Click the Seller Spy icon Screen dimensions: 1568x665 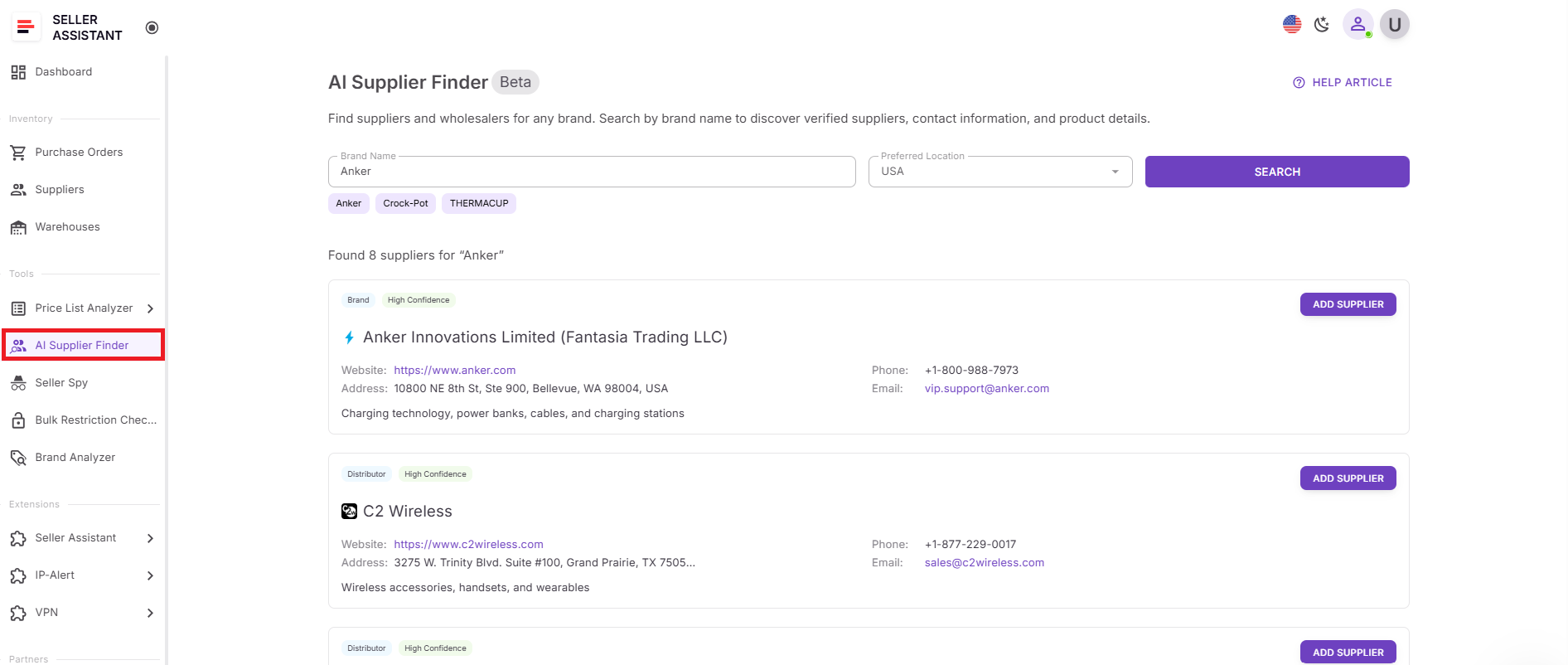pos(18,383)
